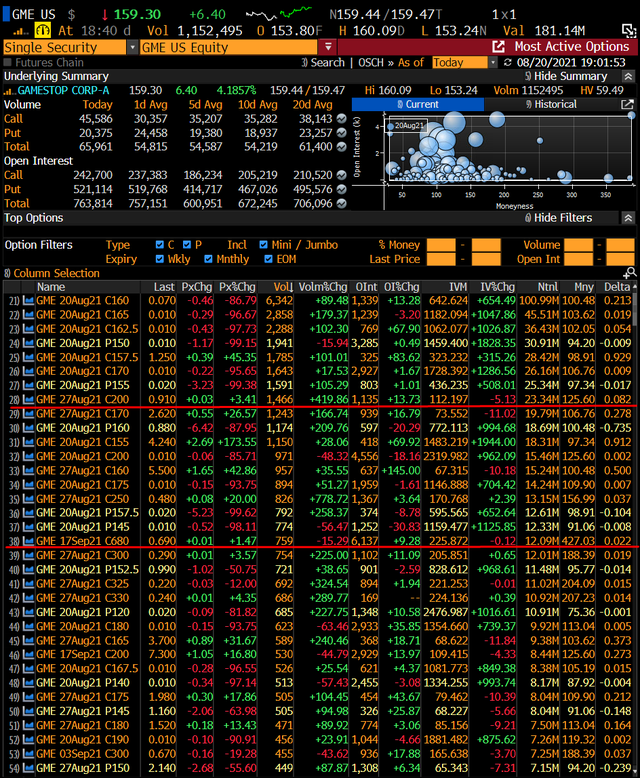Sort by the Vol column header
This screenshot has width=640, height=778.
pos(283,287)
